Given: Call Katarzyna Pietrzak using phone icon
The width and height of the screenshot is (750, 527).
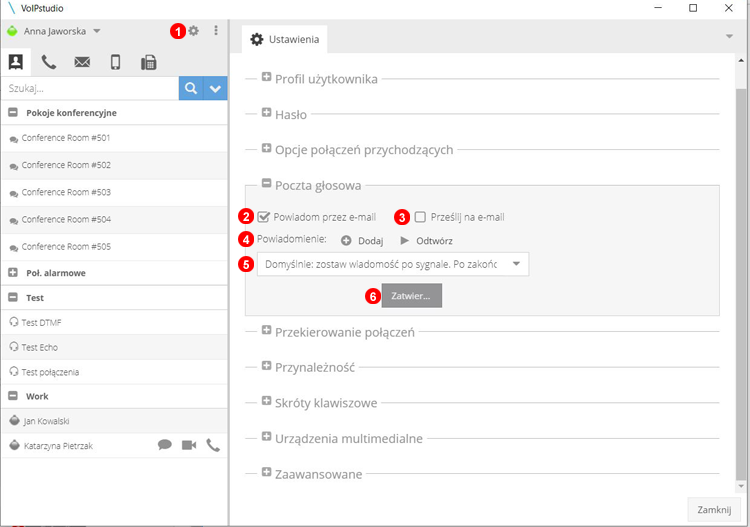Looking at the screenshot, I should click(x=213, y=446).
